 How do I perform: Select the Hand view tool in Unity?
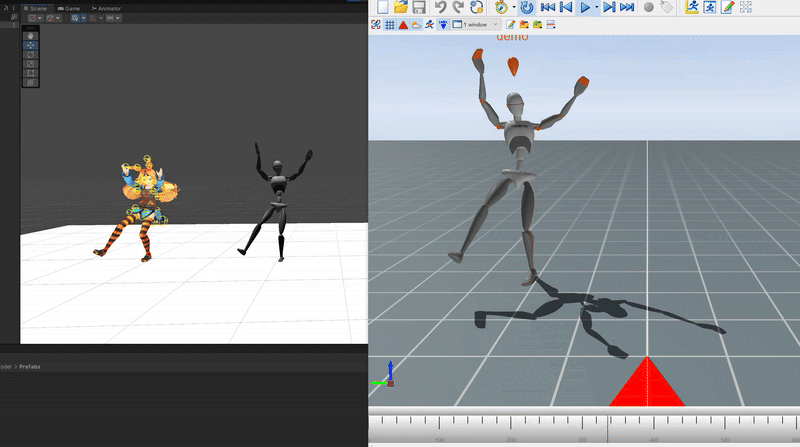31,36
